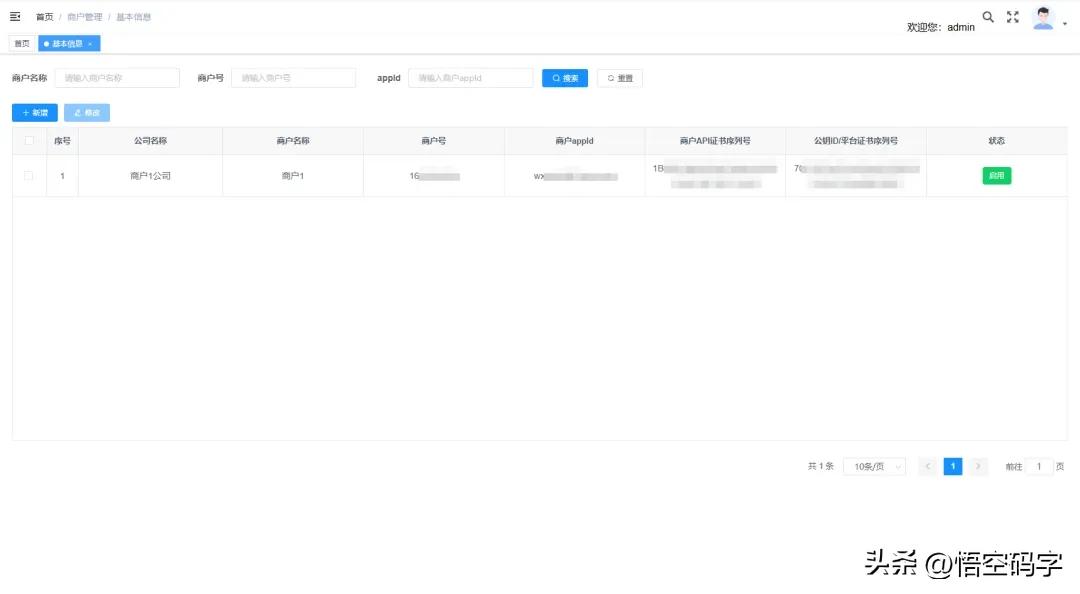
Task: Click the admin avatar picture
Action: tap(1043, 18)
